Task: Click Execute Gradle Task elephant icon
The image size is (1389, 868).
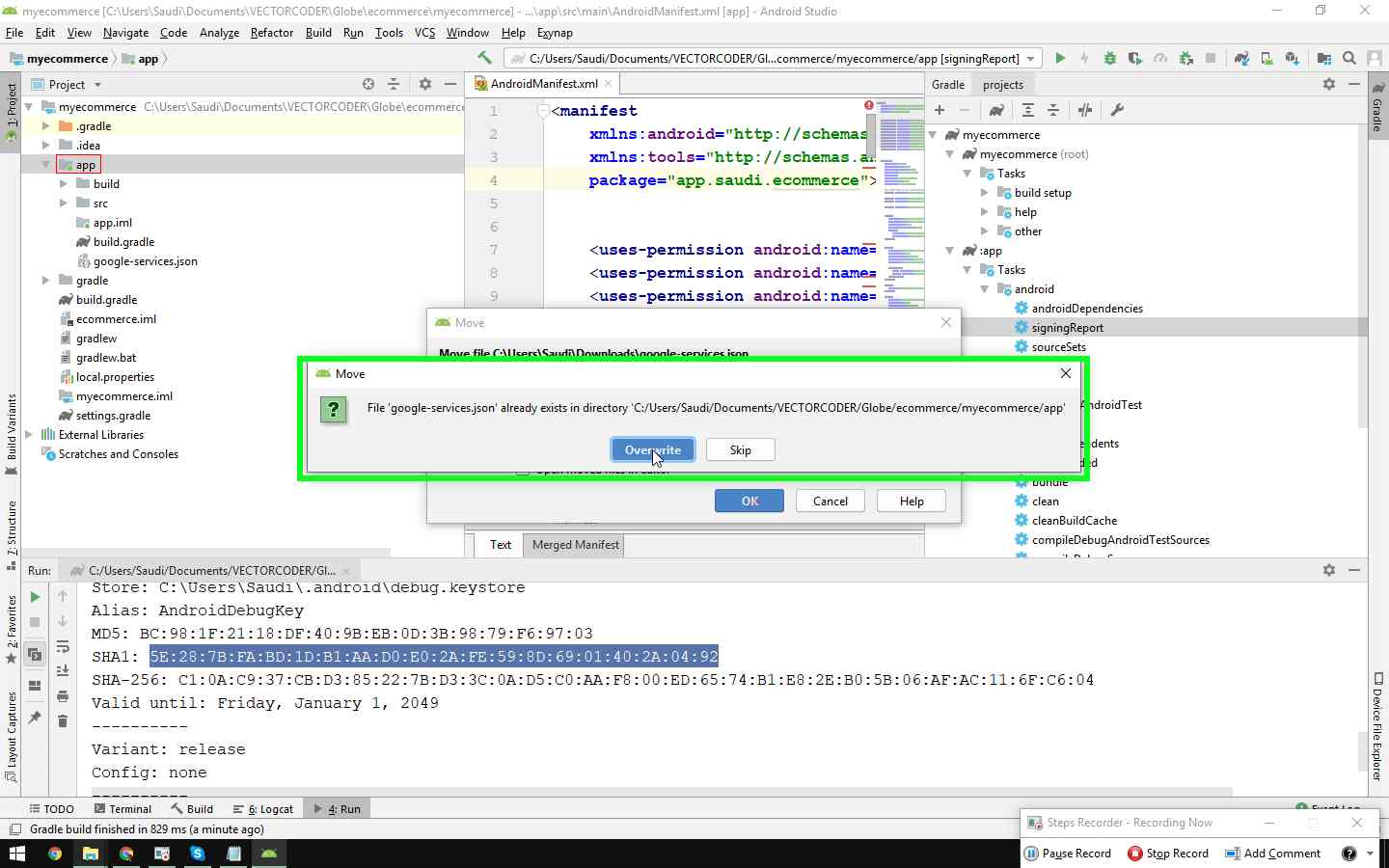Action: (x=996, y=110)
